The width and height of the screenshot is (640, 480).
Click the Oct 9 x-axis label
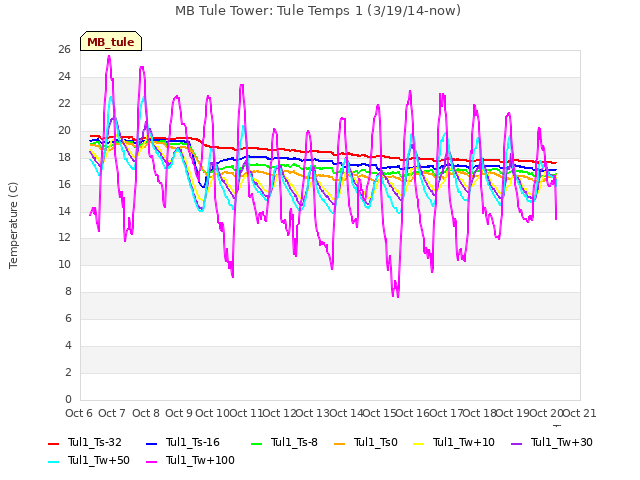(x=179, y=413)
